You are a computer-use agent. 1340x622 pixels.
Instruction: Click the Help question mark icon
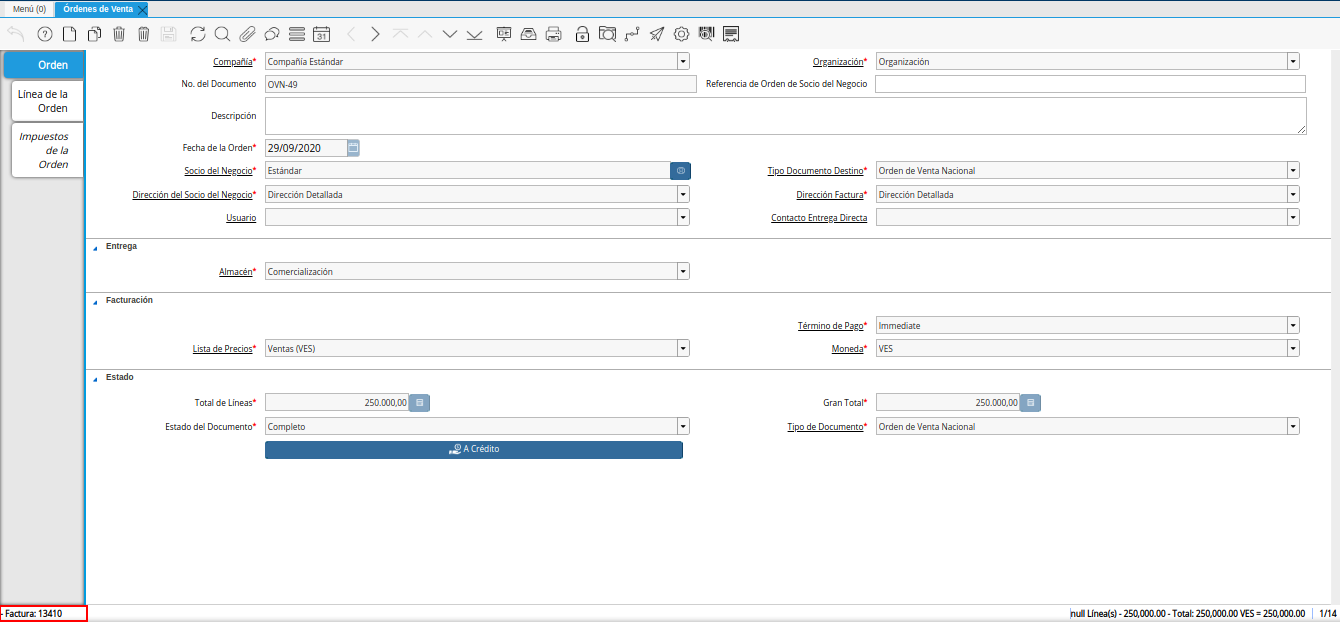point(44,34)
